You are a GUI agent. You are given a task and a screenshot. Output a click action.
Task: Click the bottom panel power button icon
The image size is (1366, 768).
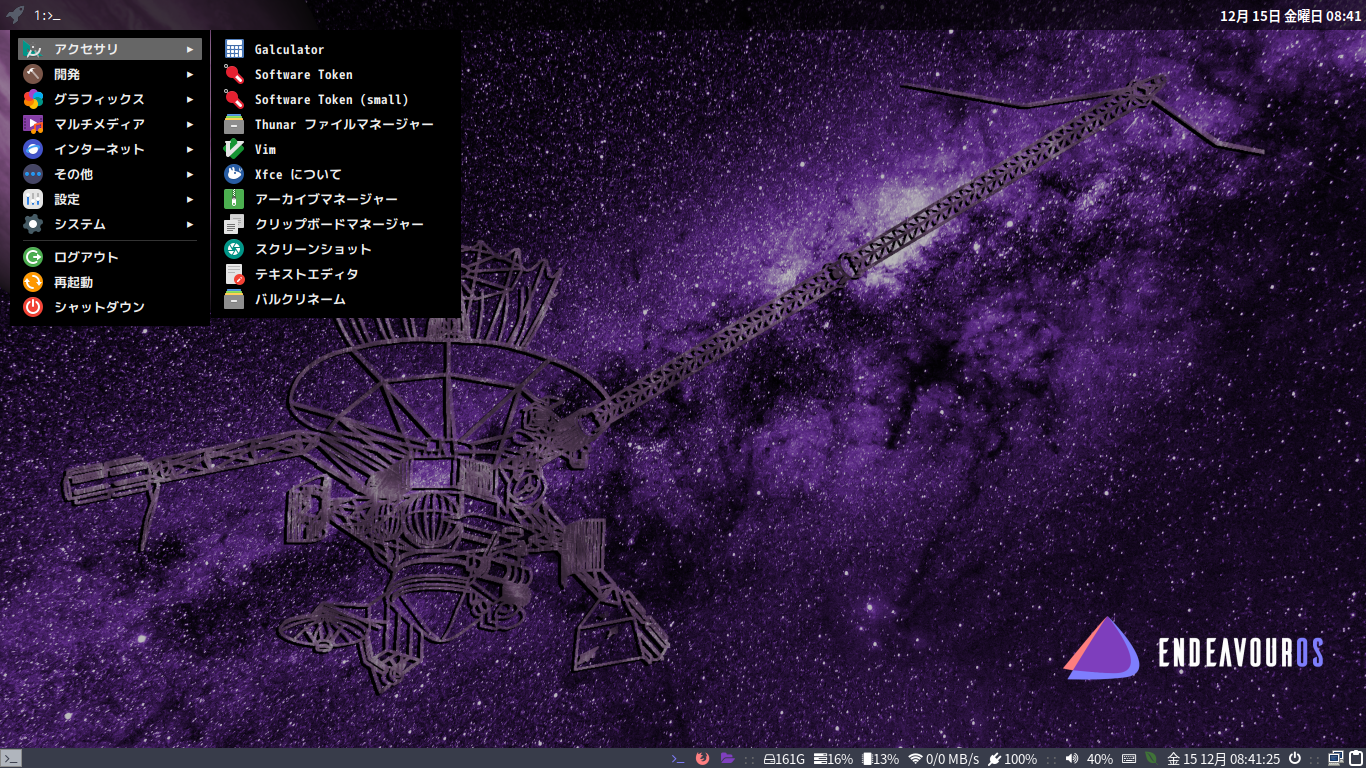[x=1294, y=759]
